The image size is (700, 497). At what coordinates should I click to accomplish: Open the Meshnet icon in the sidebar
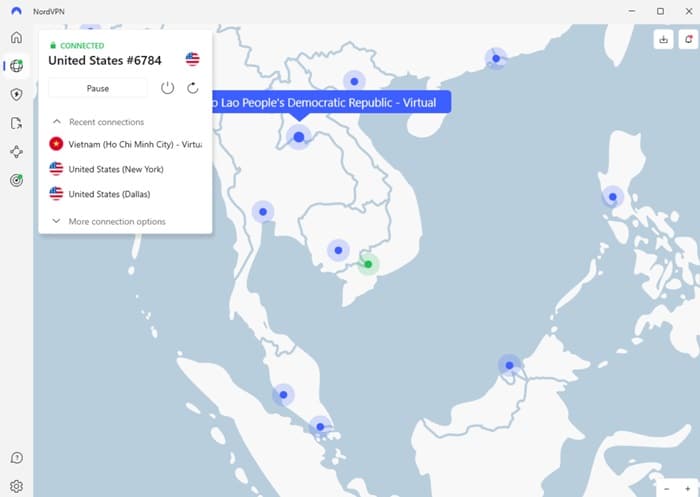[17, 152]
